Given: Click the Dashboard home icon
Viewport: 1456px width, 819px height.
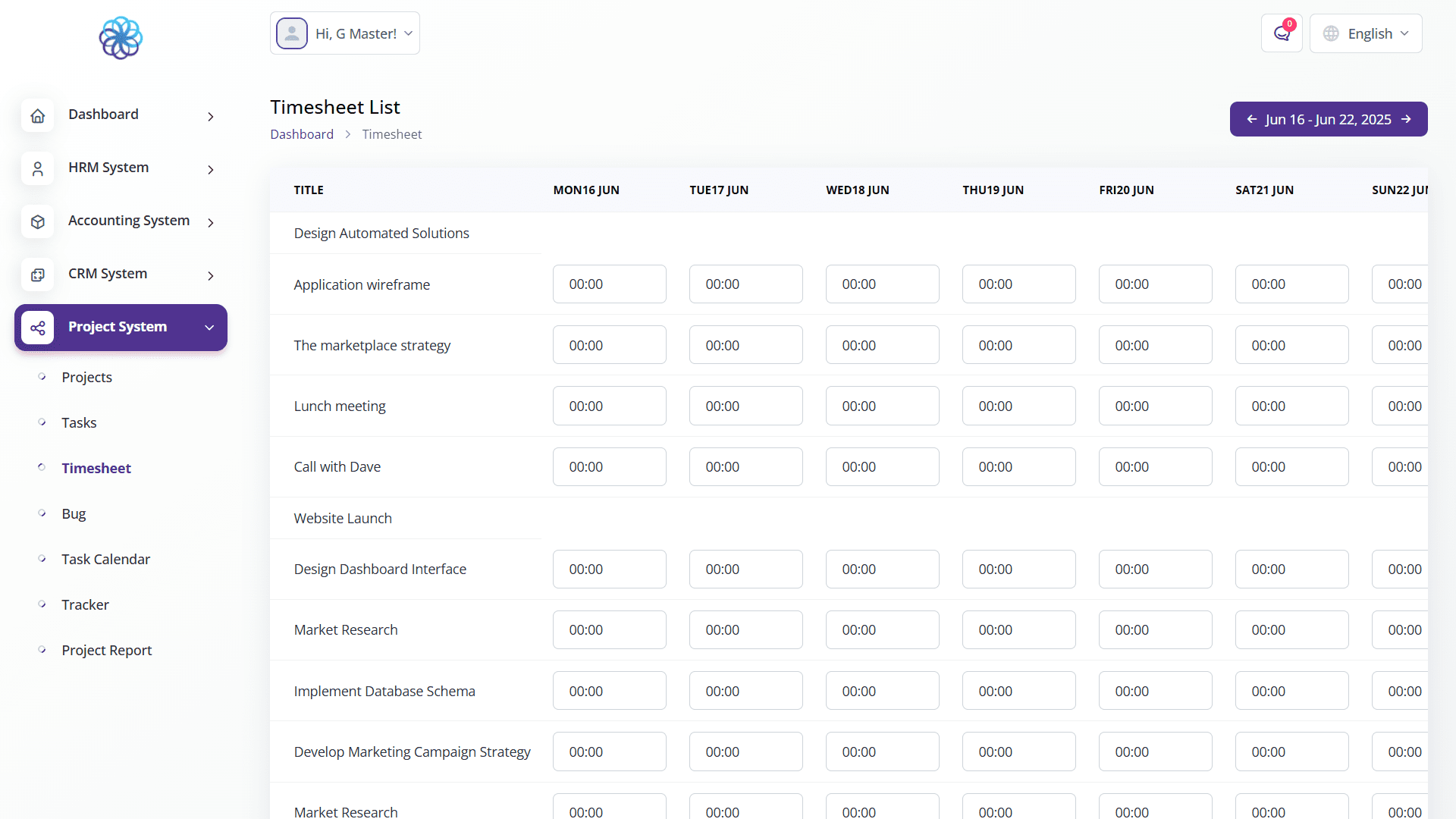Looking at the screenshot, I should [x=38, y=116].
